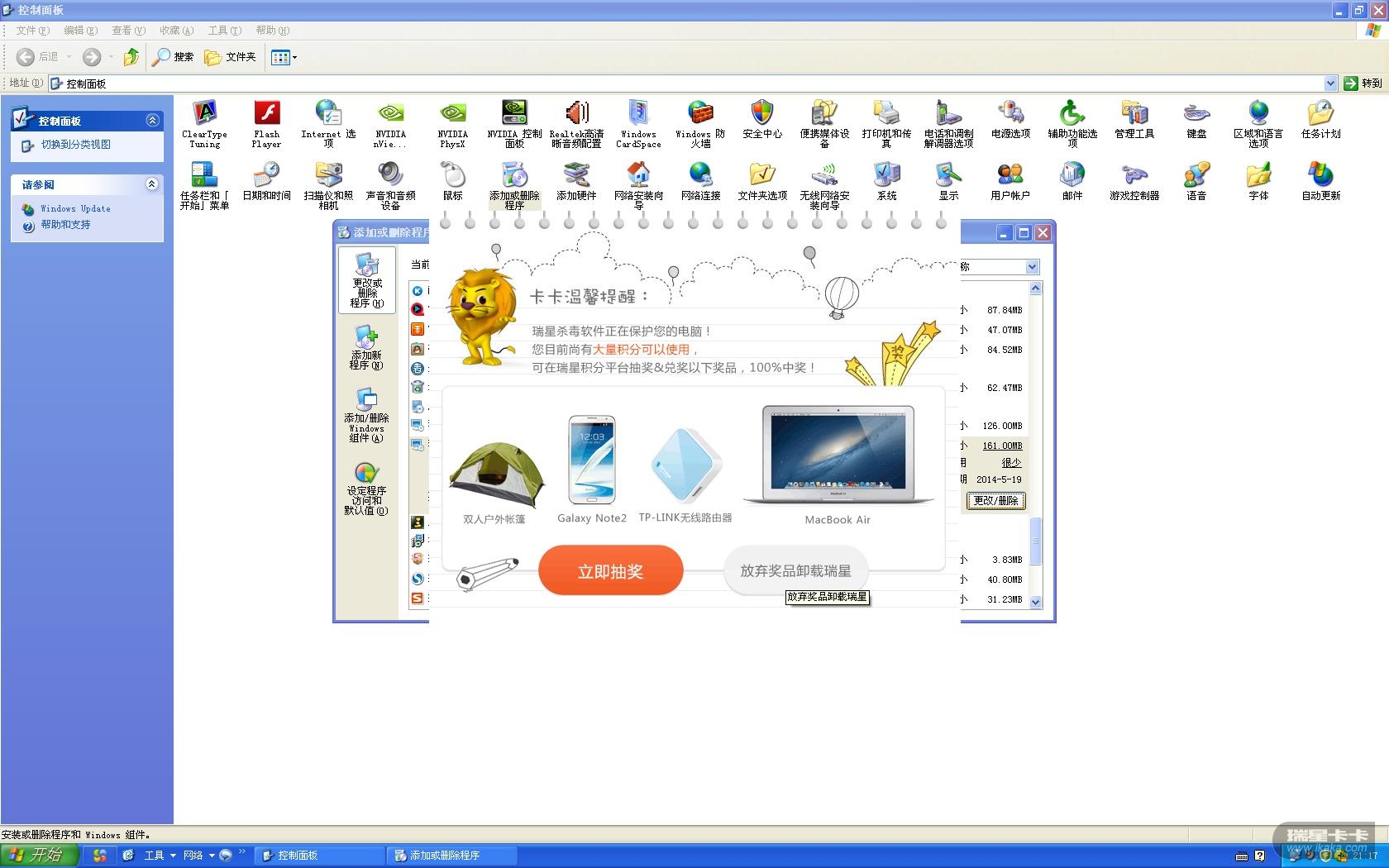Click the 文件夹 toolbar button
1389x868 pixels.
(230, 57)
